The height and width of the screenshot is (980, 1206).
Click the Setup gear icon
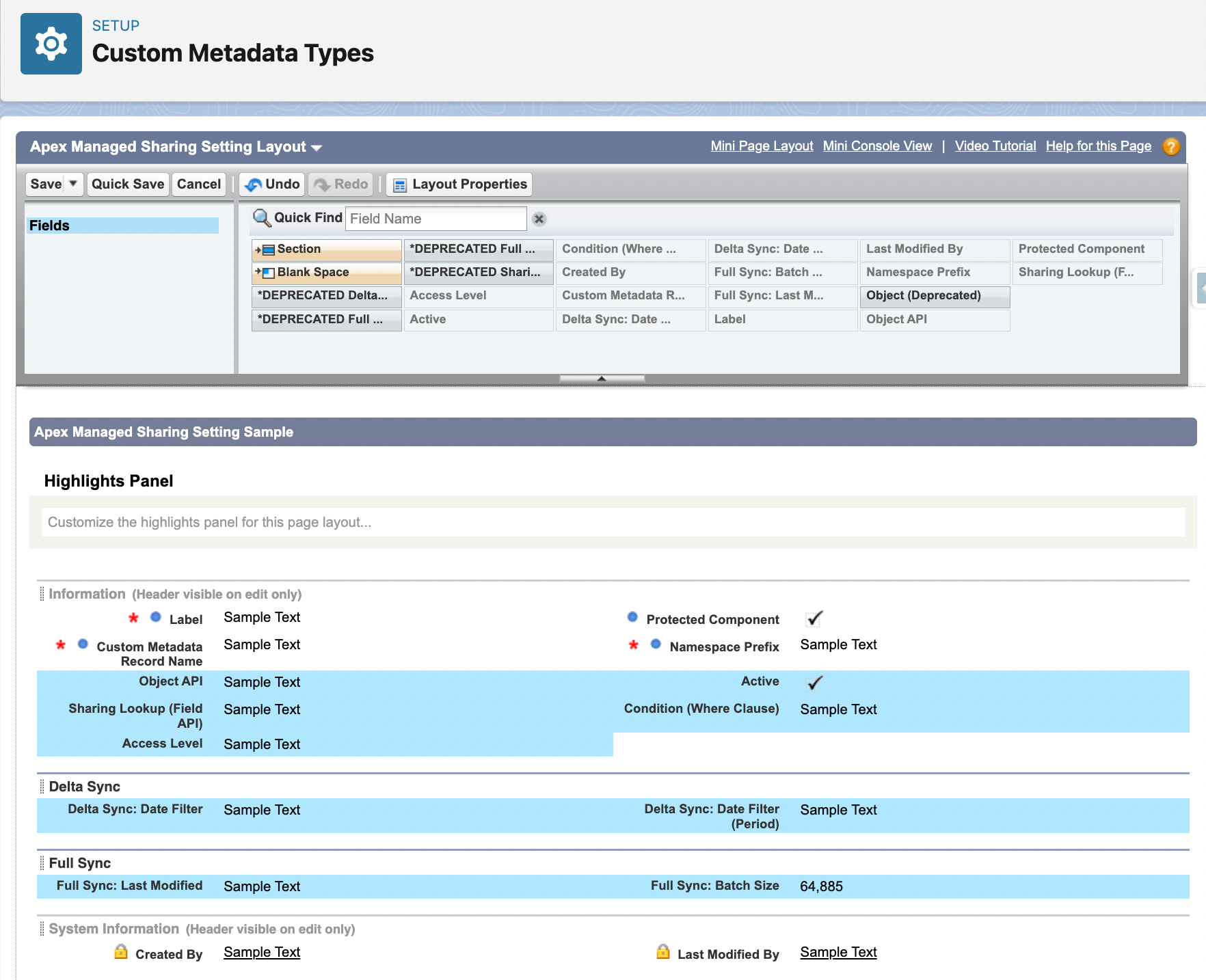[x=51, y=44]
